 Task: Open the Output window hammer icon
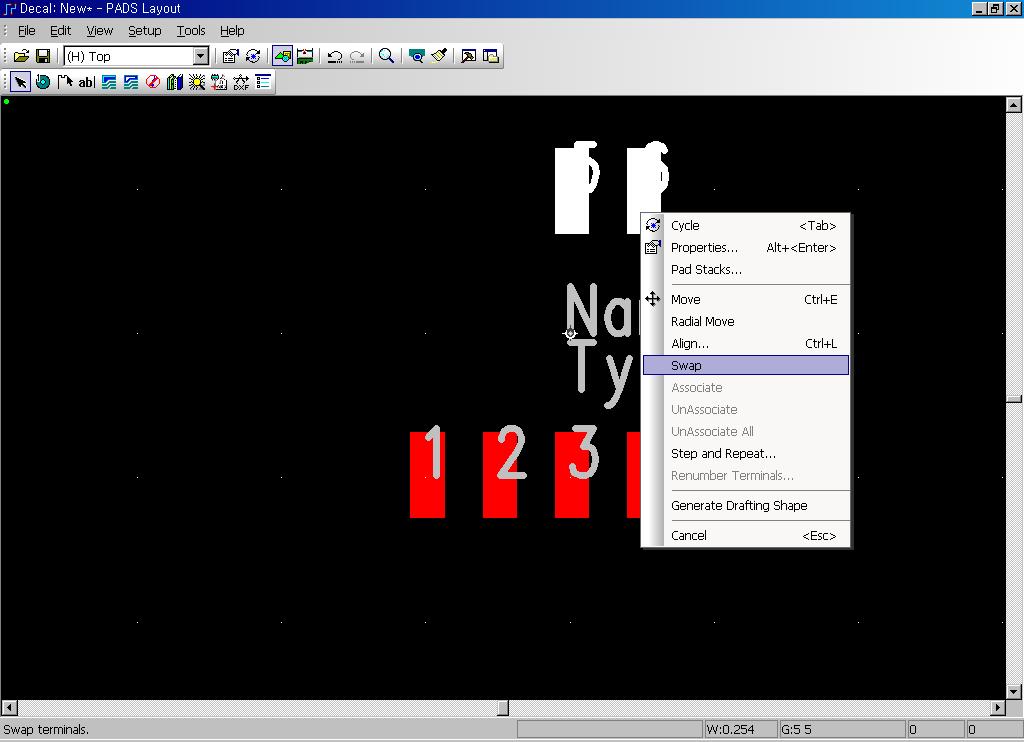point(468,56)
